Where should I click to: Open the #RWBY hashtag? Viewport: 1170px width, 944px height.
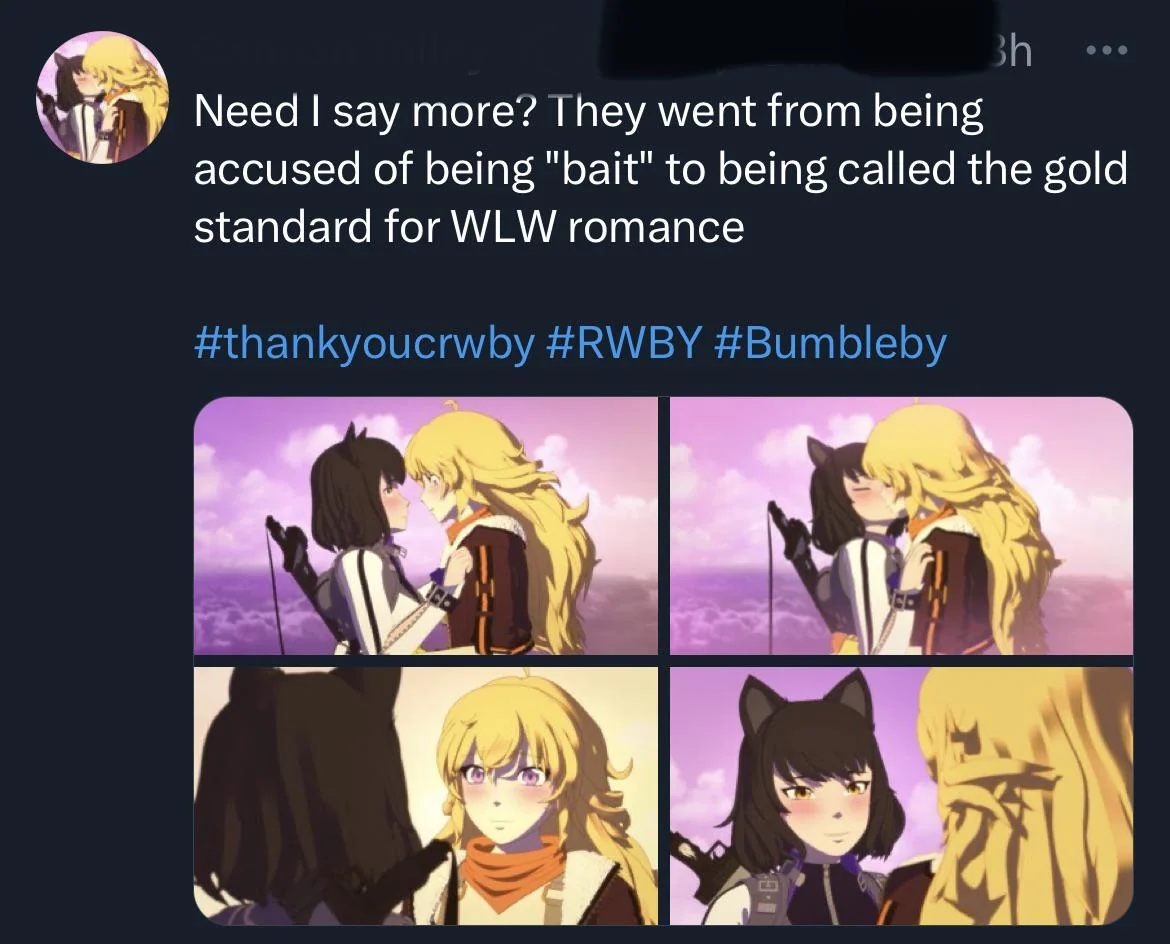[624, 343]
